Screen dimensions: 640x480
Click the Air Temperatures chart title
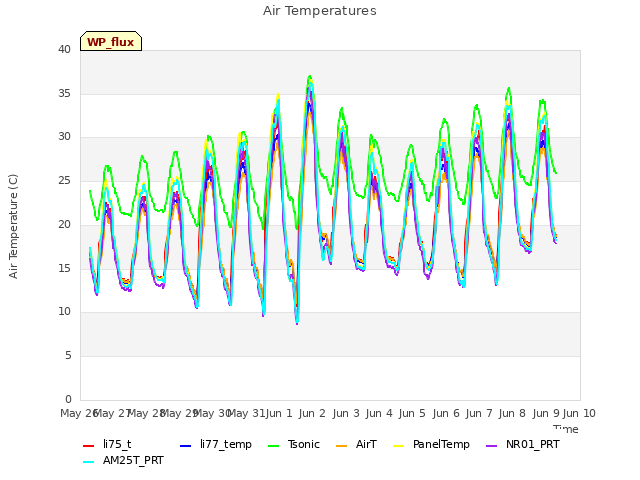click(x=320, y=11)
